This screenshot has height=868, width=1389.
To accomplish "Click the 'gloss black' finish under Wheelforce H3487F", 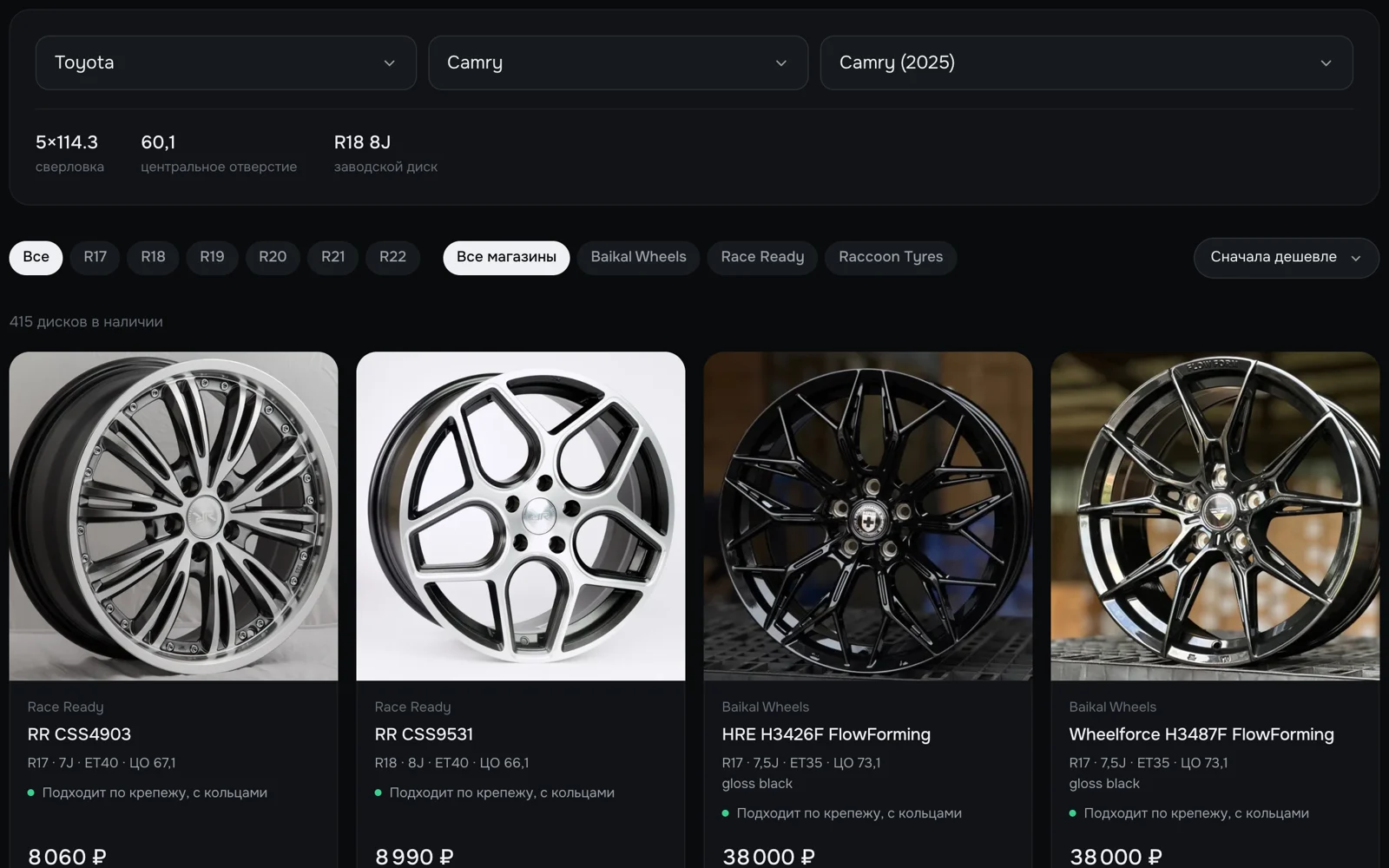I will pyautogui.click(x=1104, y=784).
